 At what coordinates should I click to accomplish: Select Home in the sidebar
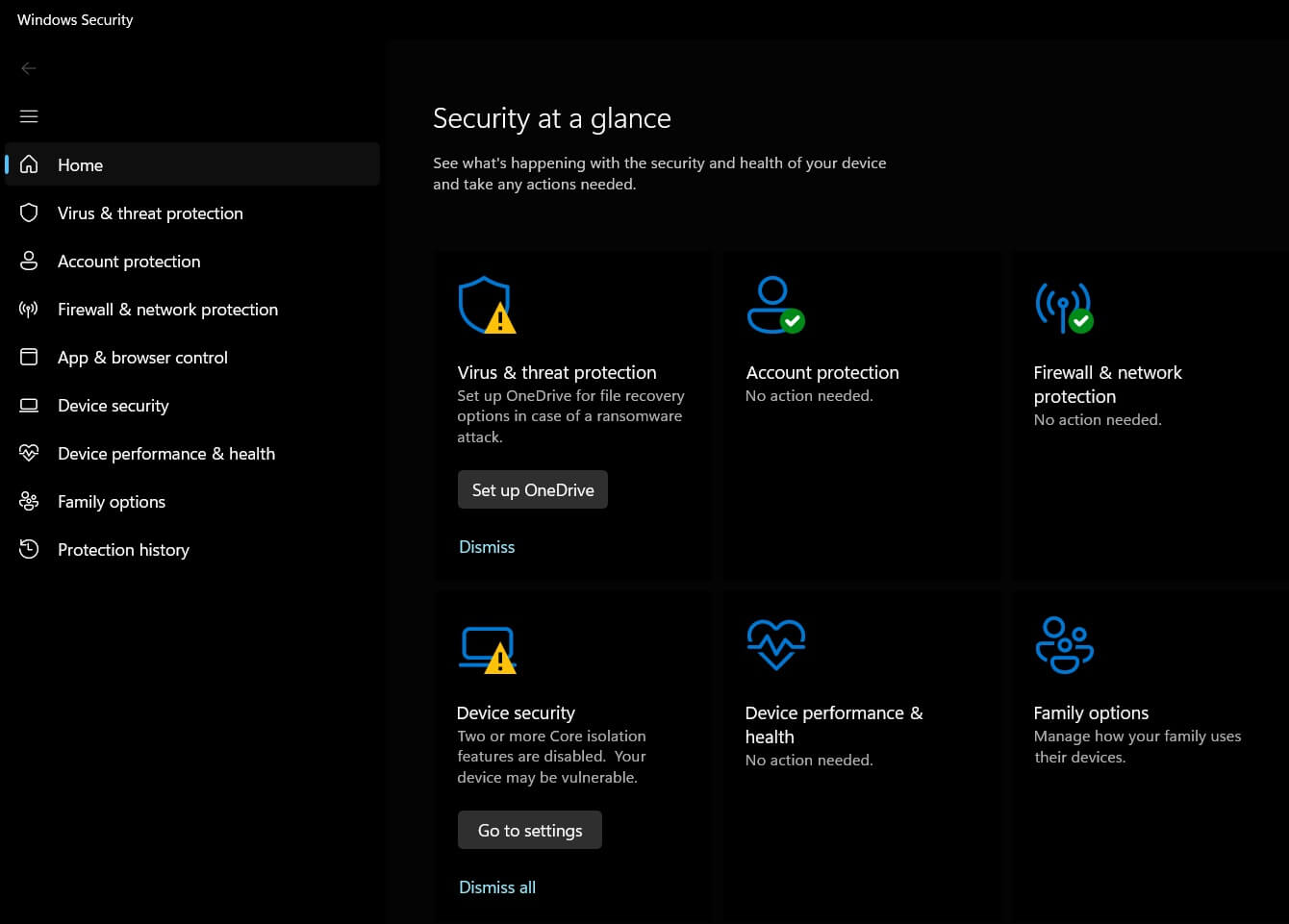coord(80,164)
